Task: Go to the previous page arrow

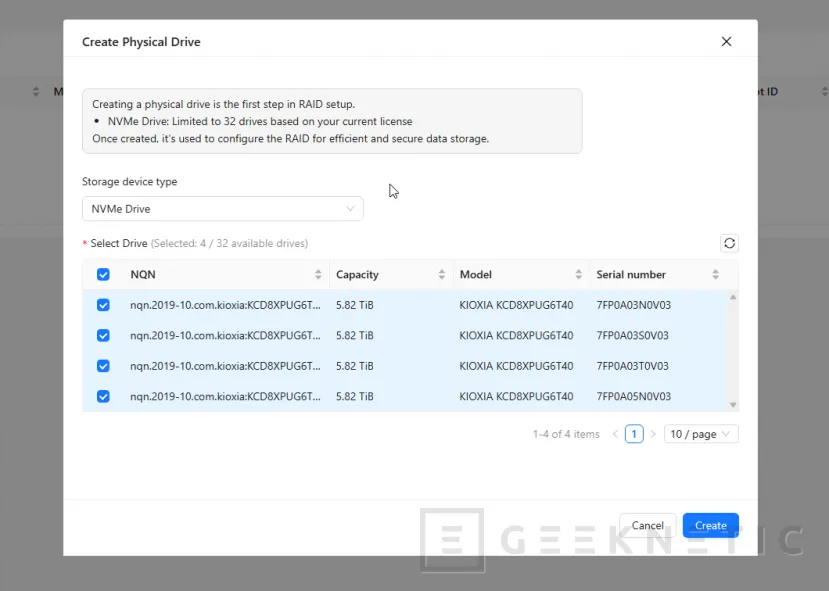Action: coord(615,434)
